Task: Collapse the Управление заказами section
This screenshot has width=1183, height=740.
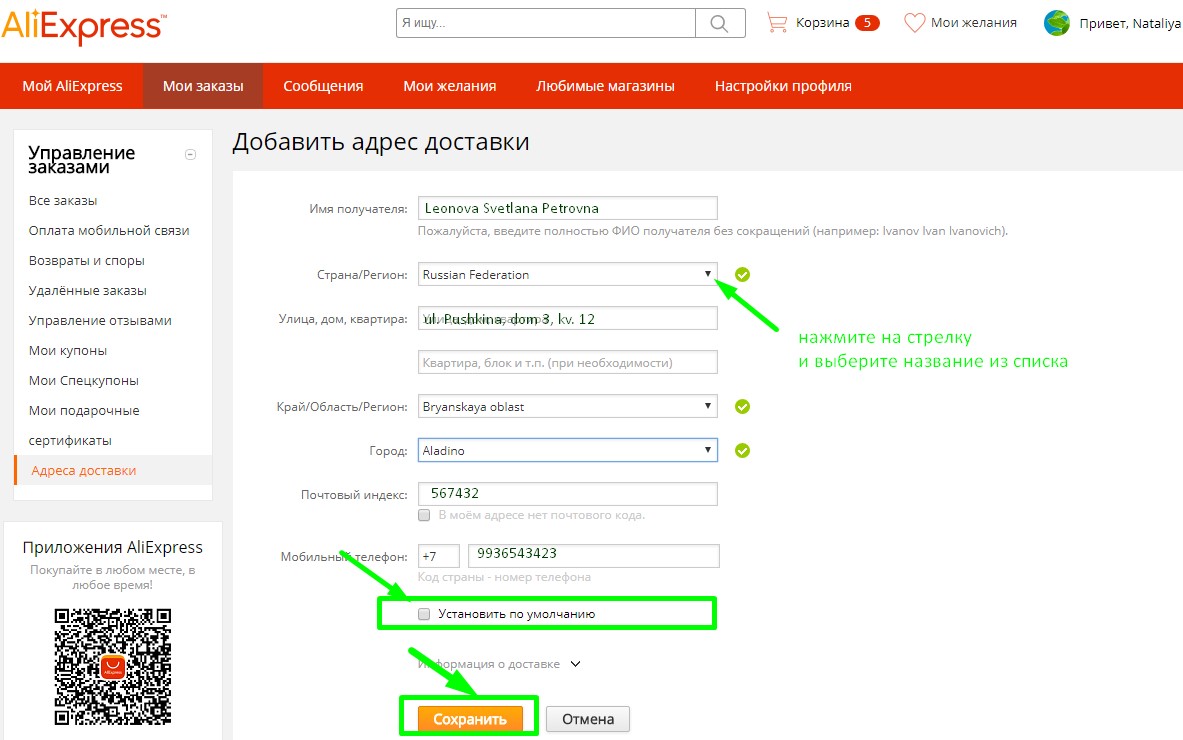Action: click(x=191, y=155)
